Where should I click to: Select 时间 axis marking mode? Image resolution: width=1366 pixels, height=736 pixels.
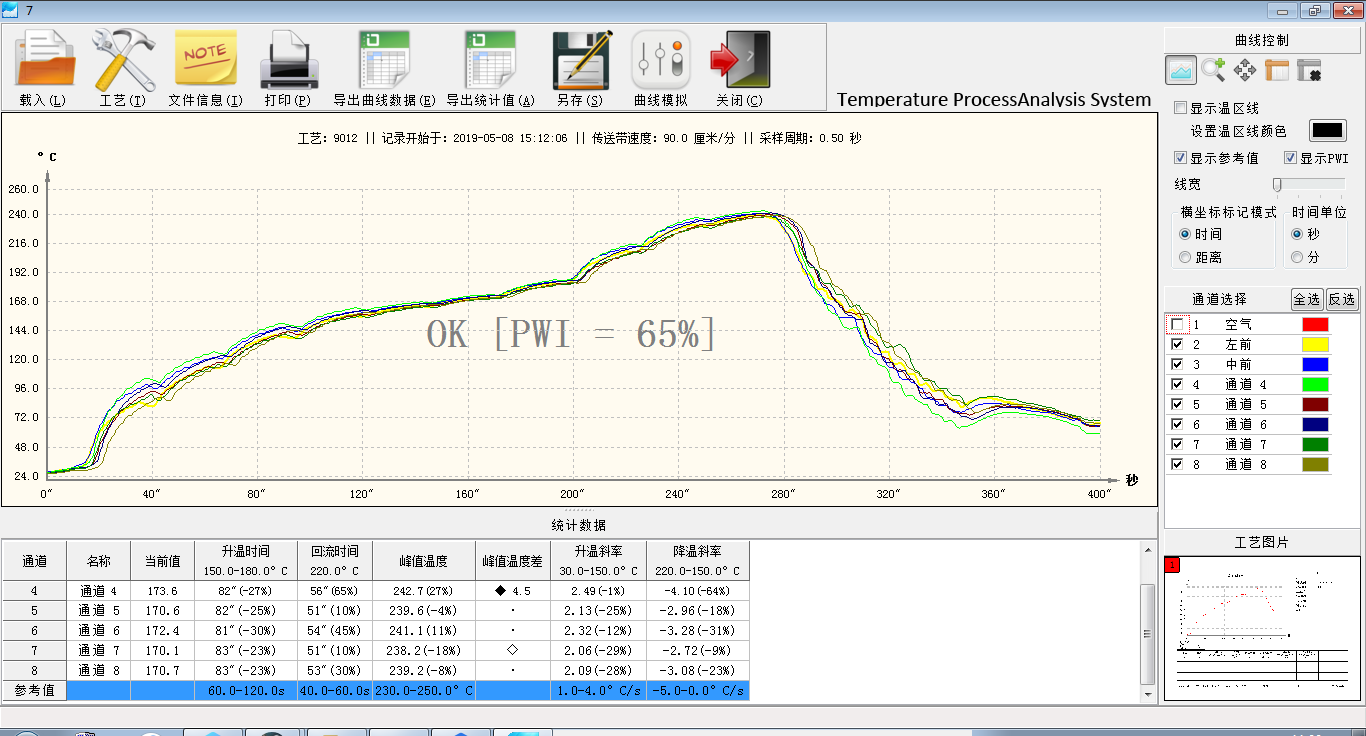tap(1185, 234)
